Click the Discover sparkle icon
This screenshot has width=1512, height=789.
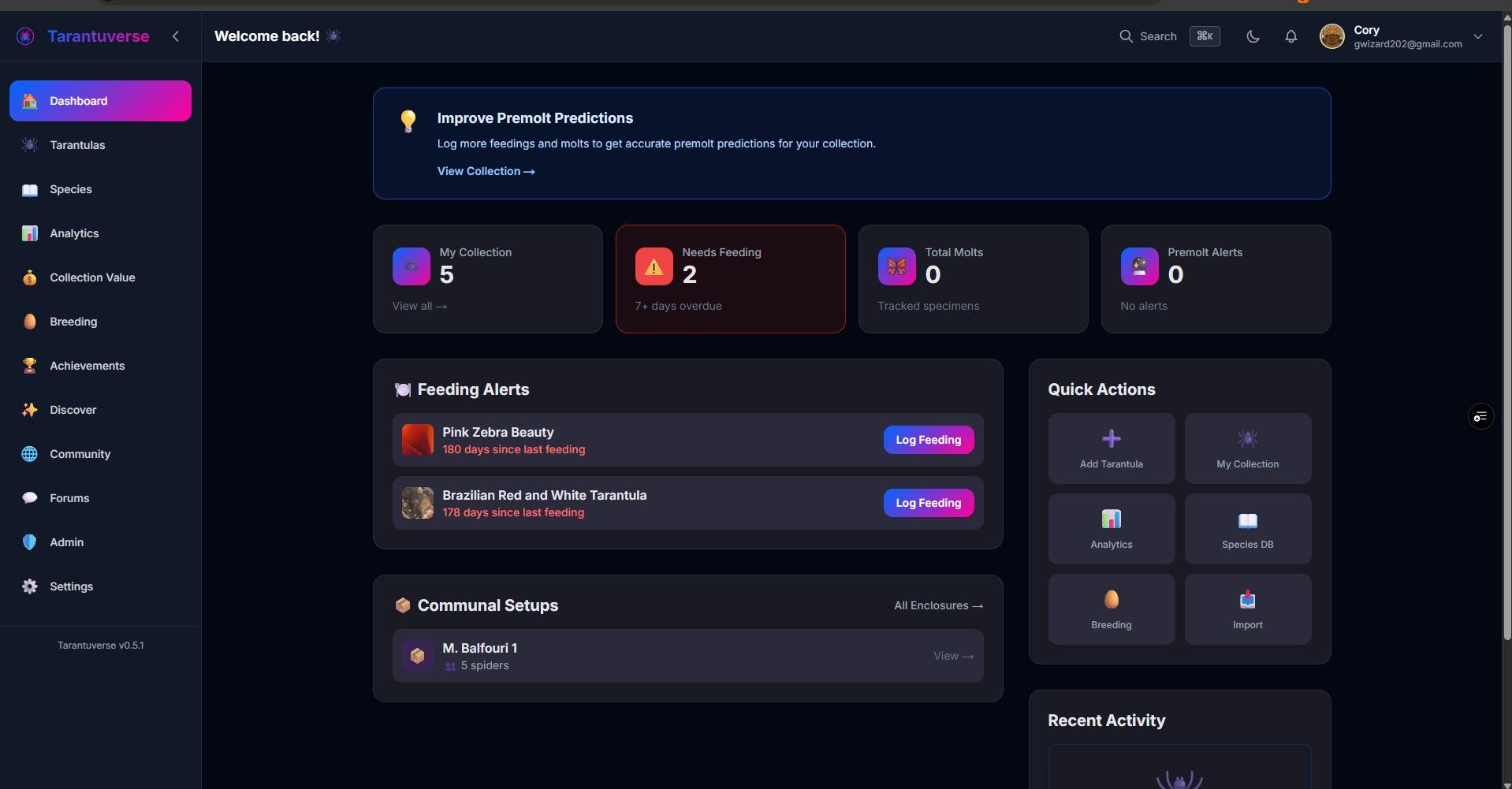click(30, 410)
